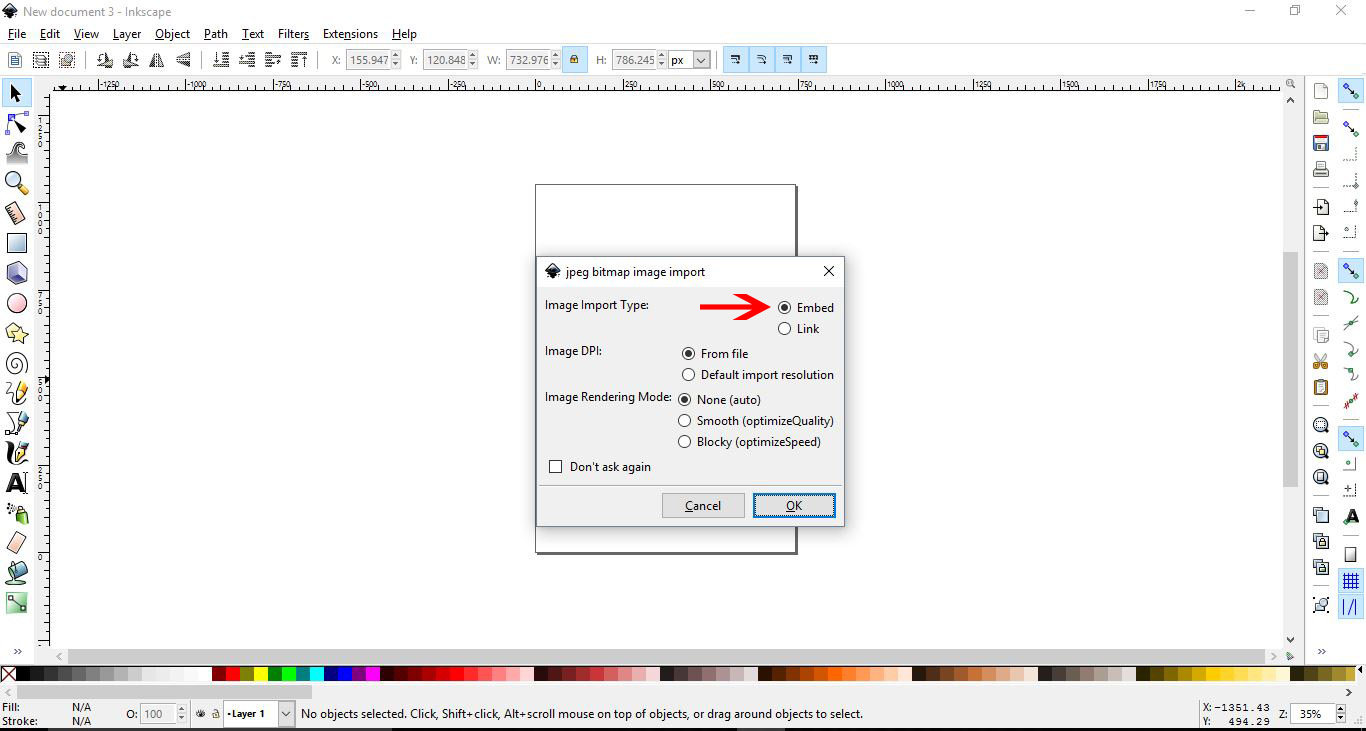Click the Print document icon

click(x=1321, y=169)
